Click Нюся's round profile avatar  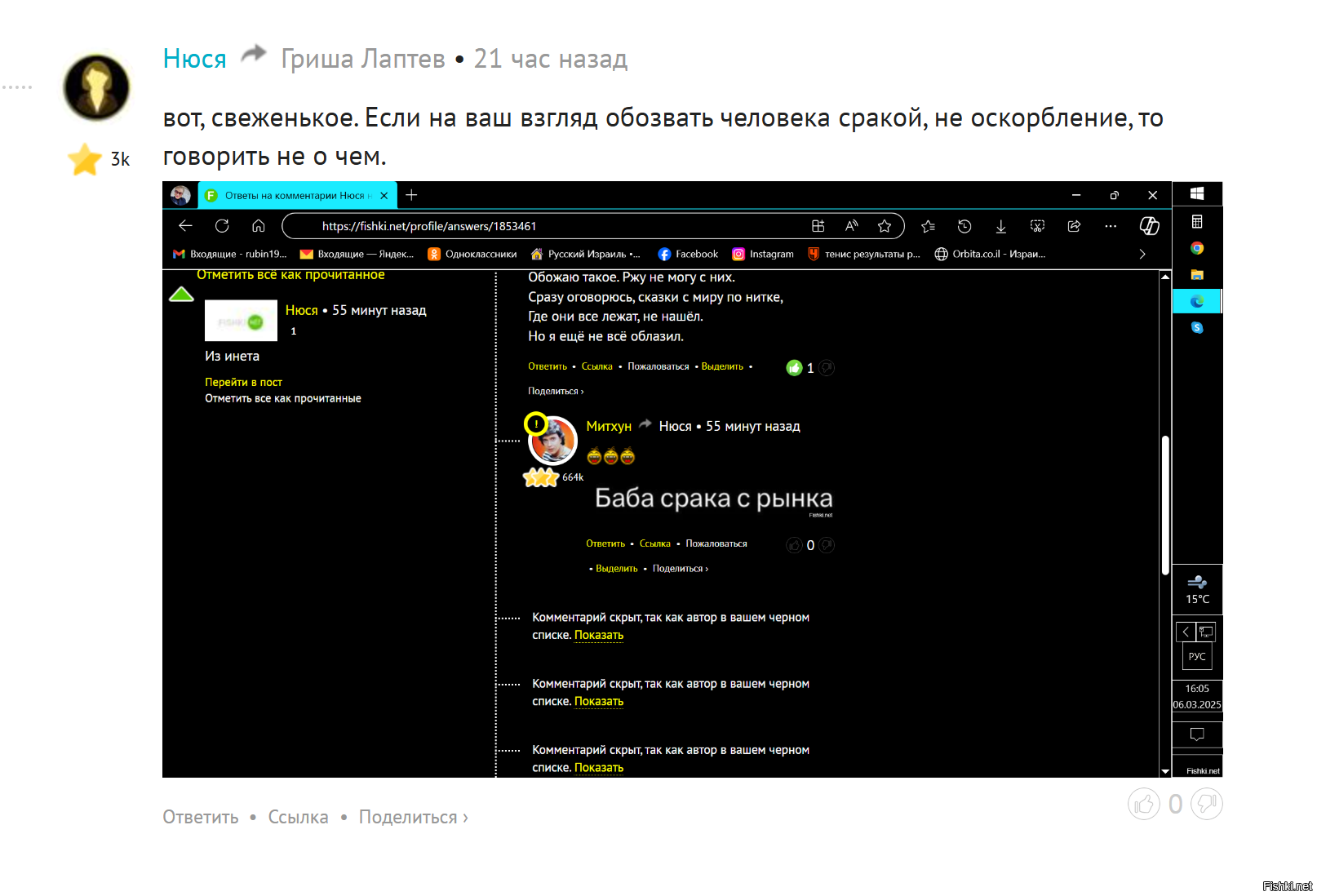96,87
